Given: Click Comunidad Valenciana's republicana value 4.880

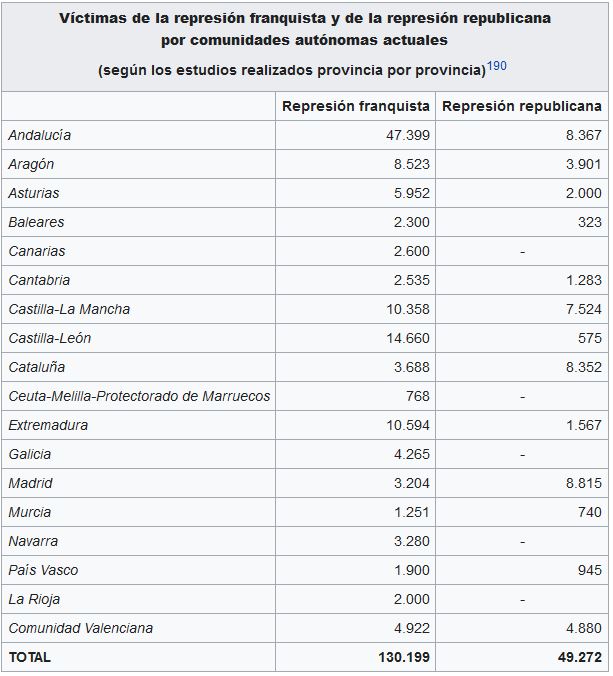Looking at the screenshot, I should (584, 629).
